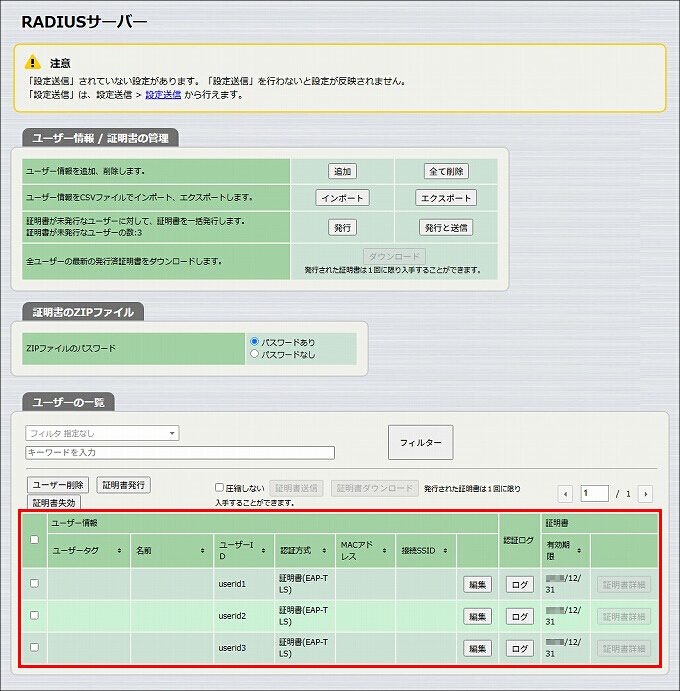680x691 pixels.
Task: Click 証明書詳細 button for userid1
Action: (x=624, y=585)
